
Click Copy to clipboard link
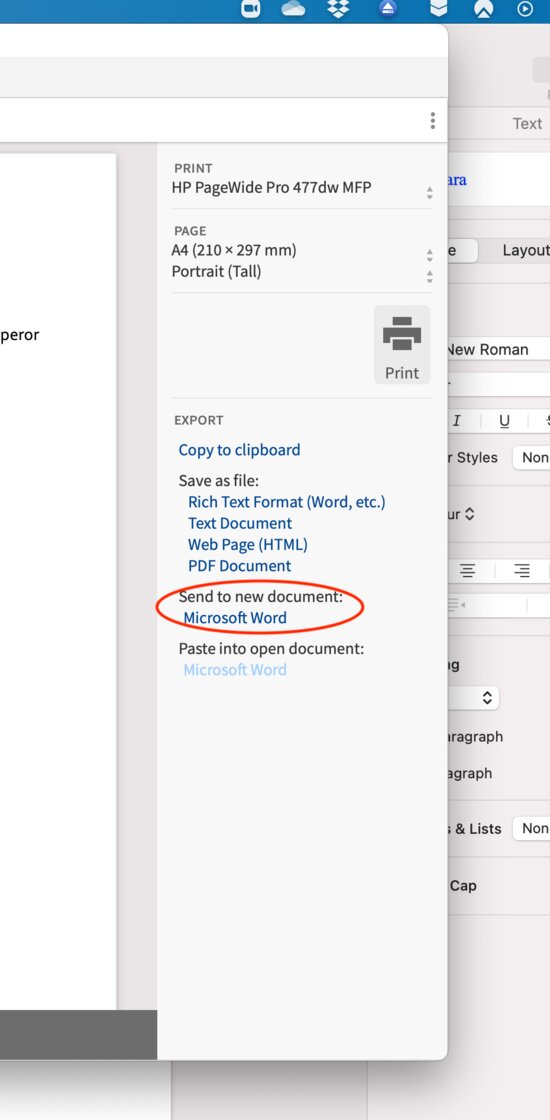tap(239, 450)
